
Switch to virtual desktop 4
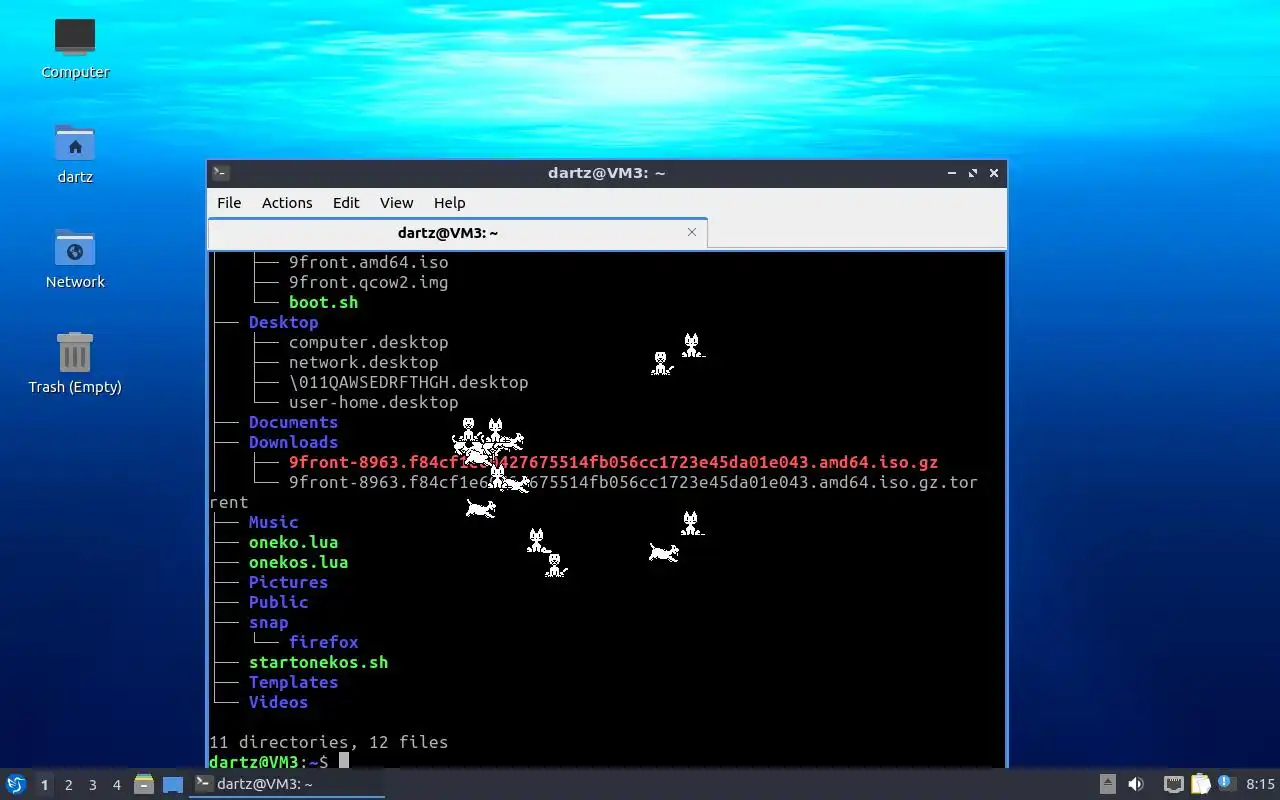tap(116, 785)
